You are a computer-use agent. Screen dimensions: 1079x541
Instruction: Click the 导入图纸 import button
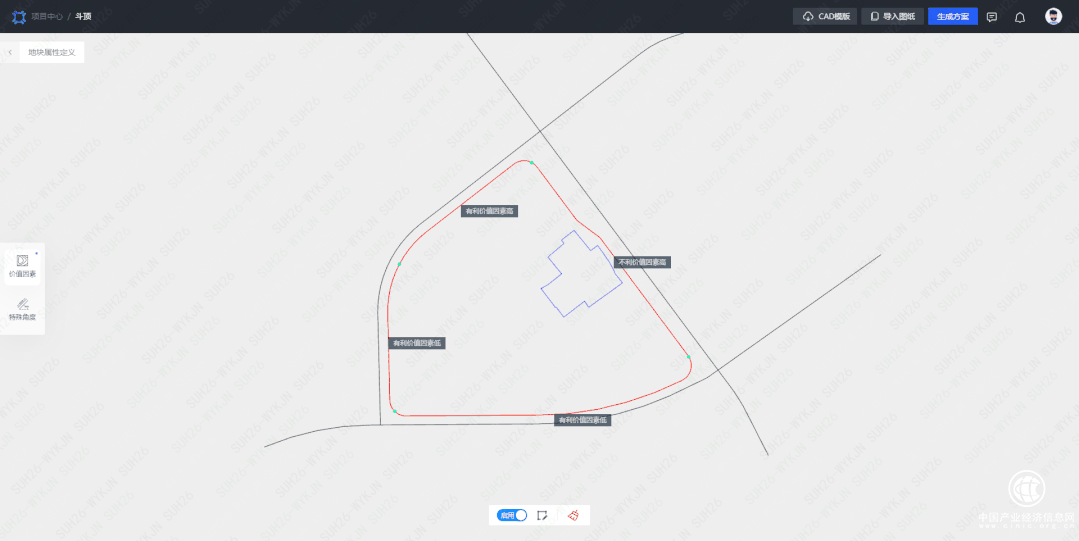coord(892,17)
